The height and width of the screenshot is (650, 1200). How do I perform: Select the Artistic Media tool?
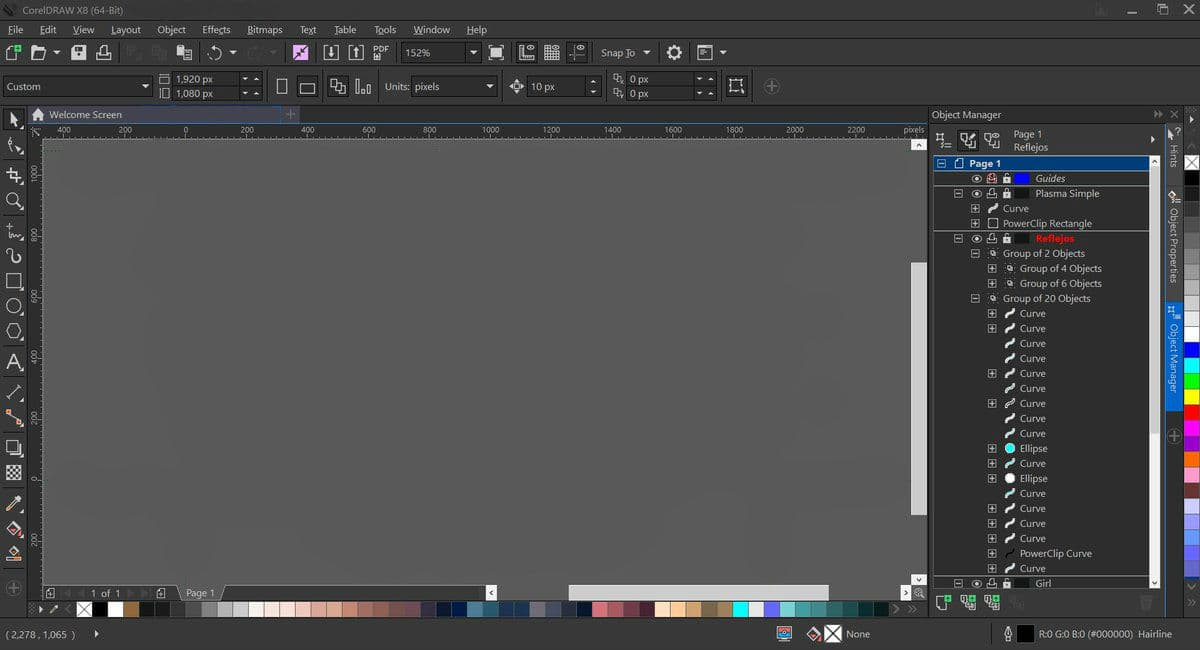(14, 256)
